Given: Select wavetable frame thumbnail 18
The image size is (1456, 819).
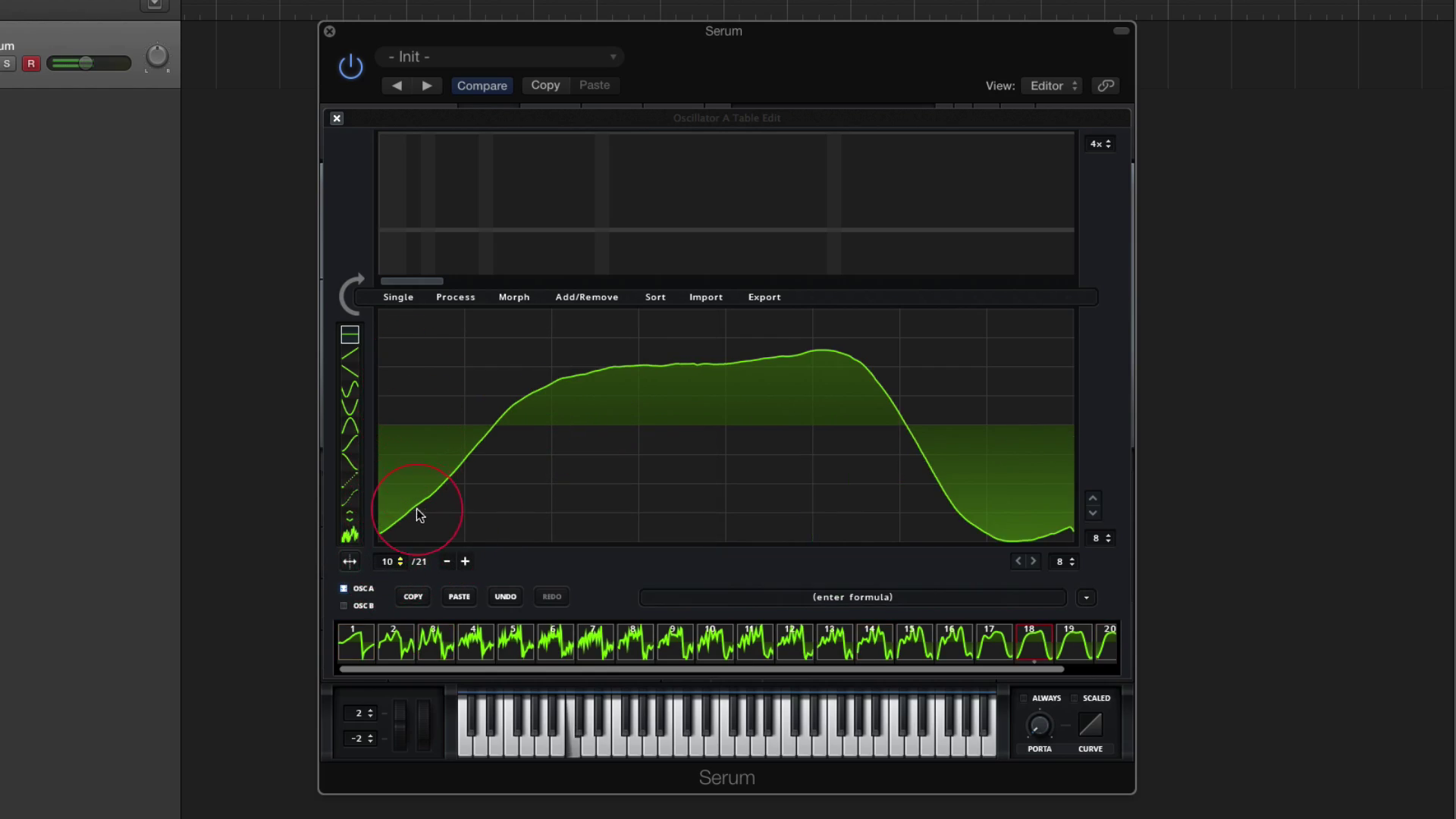Looking at the screenshot, I should tap(1034, 643).
